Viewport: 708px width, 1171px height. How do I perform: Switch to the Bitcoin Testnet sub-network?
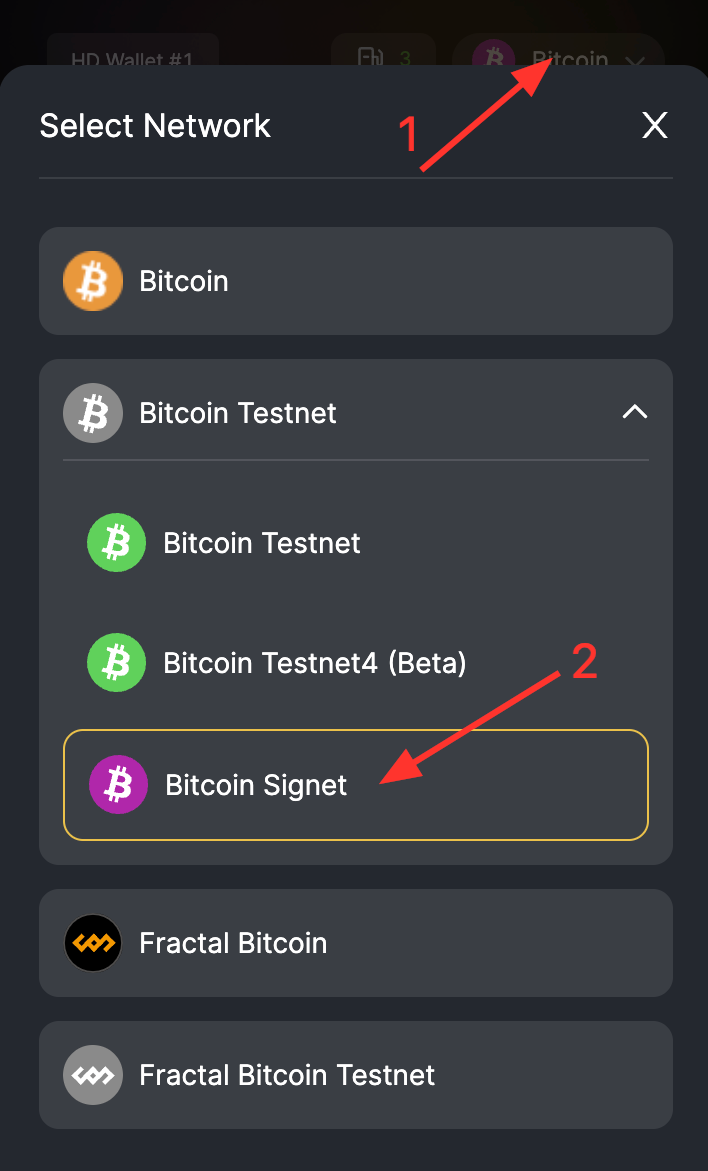(262, 543)
